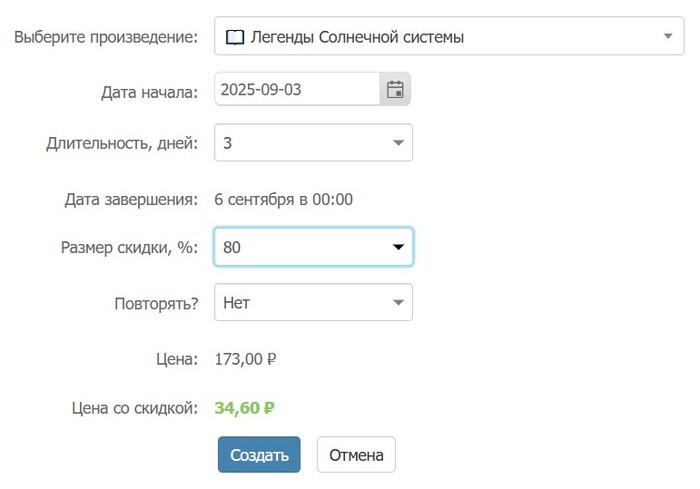Click the green discounted price 34,60 ₽
The height and width of the screenshot is (489, 700).
click(x=245, y=408)
